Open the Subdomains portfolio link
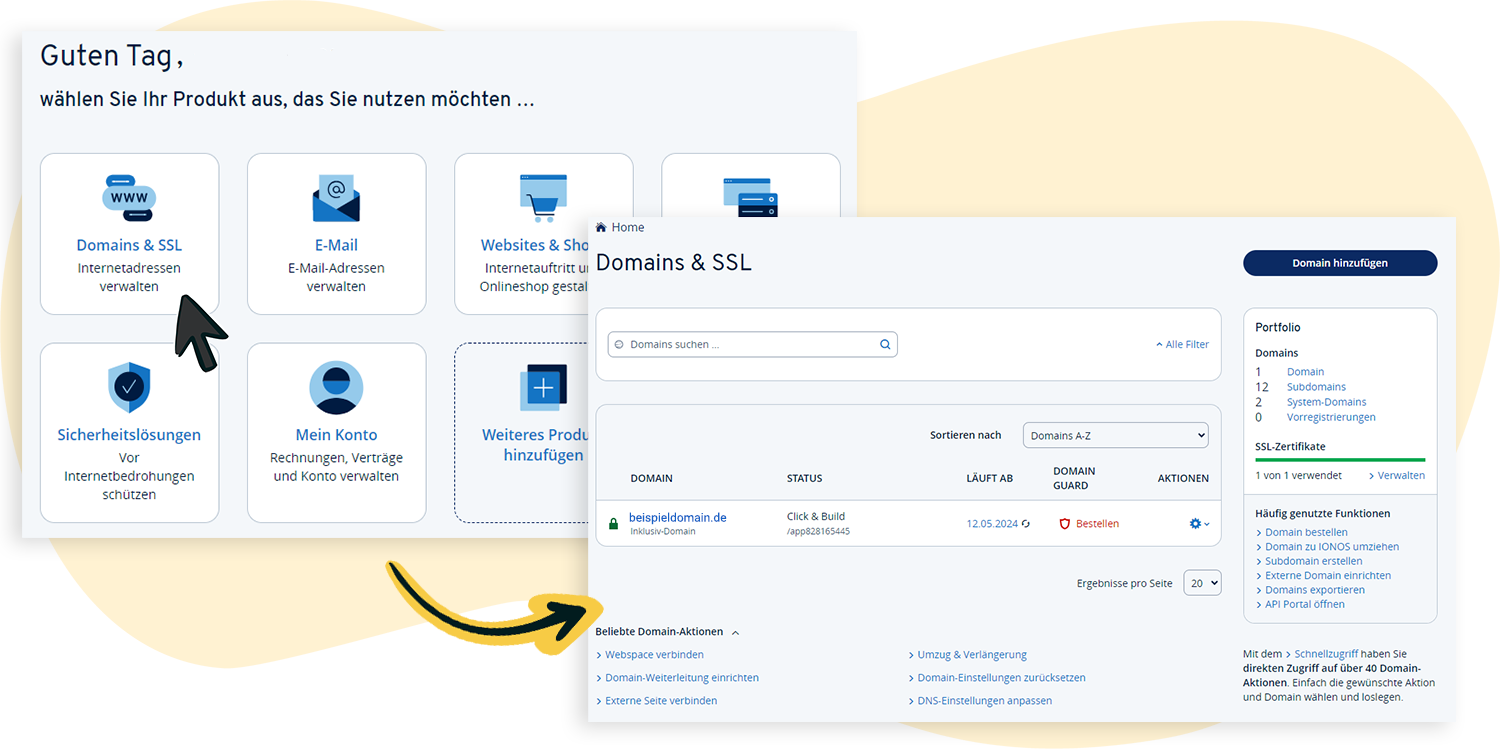The image size is (1500, 749). point(1316,387)
